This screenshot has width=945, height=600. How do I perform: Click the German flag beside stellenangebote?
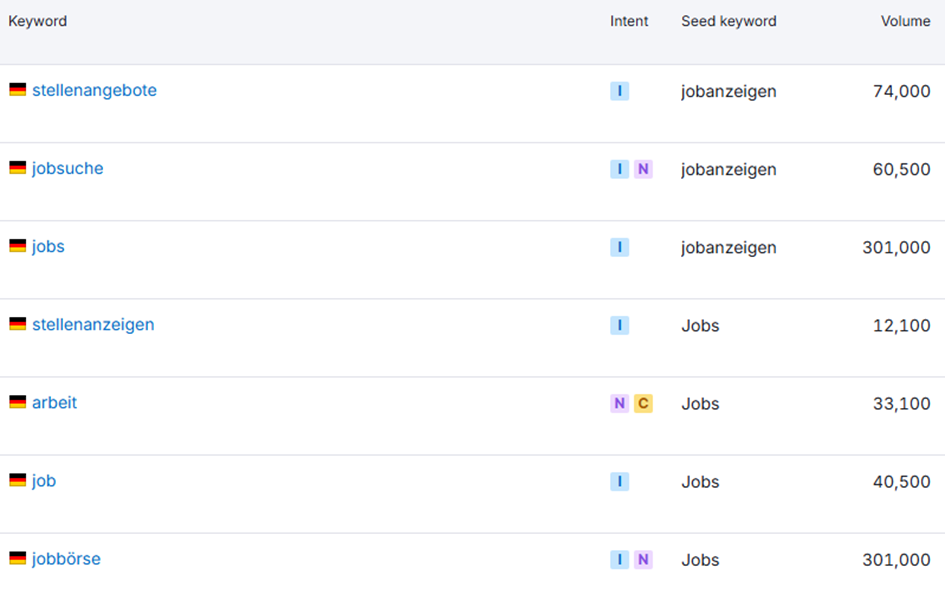[17, 90]
